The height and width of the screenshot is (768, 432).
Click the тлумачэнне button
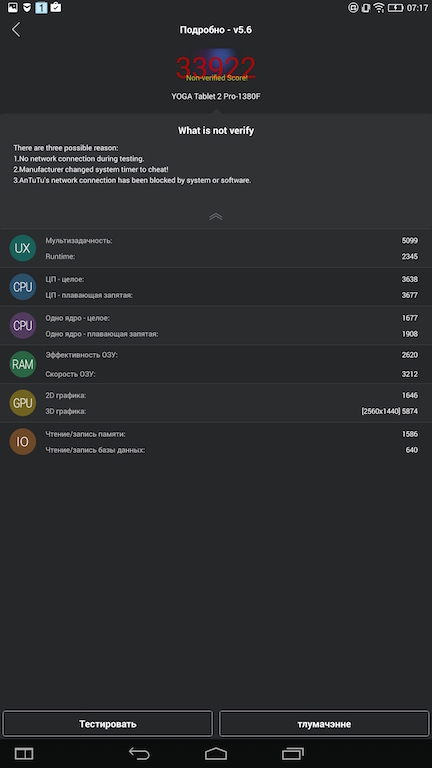324,724
